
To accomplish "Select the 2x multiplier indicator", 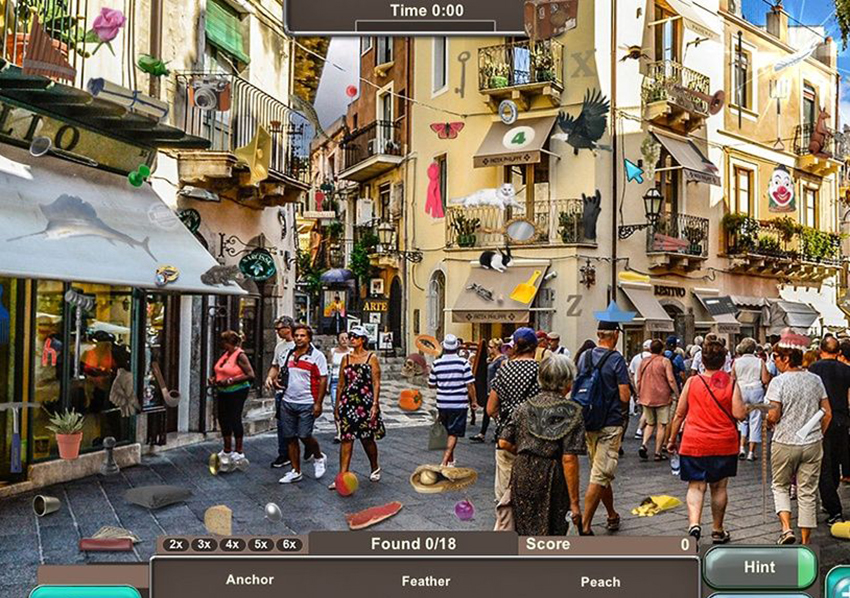I will 177,545.
